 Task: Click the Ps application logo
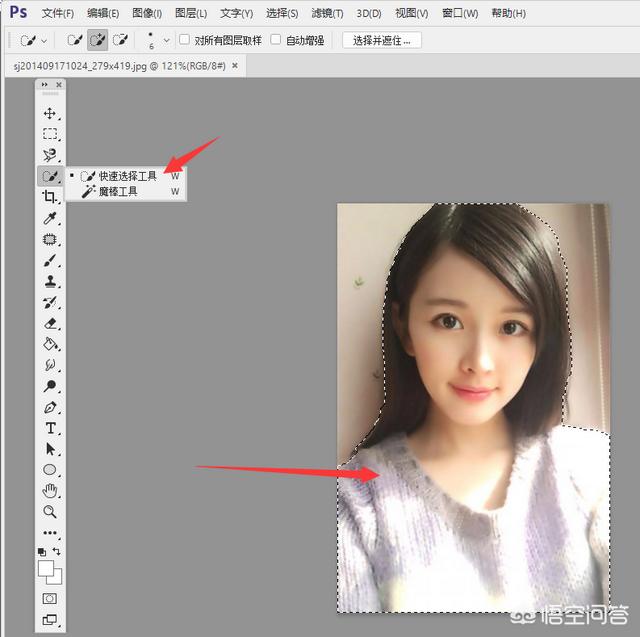(18, 12)
